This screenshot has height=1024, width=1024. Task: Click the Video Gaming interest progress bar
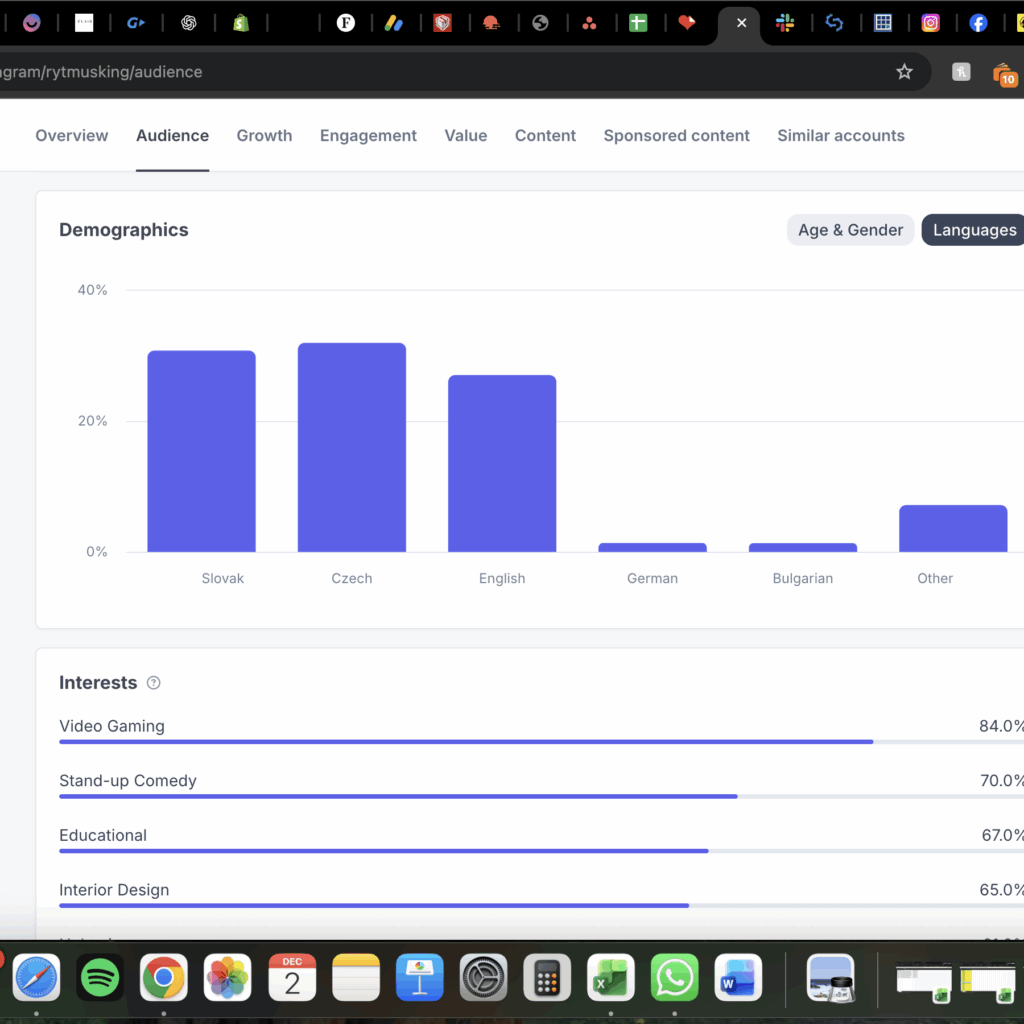pyautogui.click(x=466, y=742)
